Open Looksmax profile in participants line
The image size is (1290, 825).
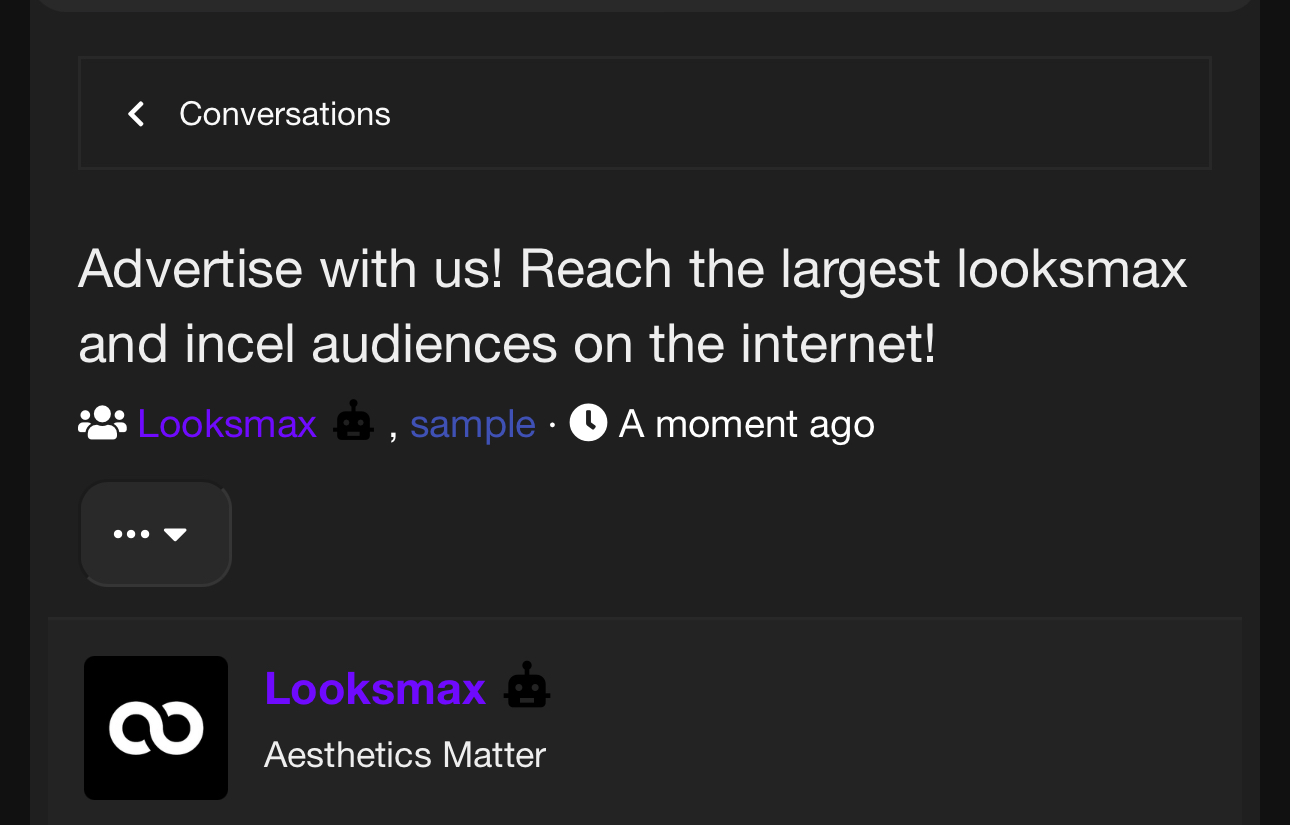point(227,424)
